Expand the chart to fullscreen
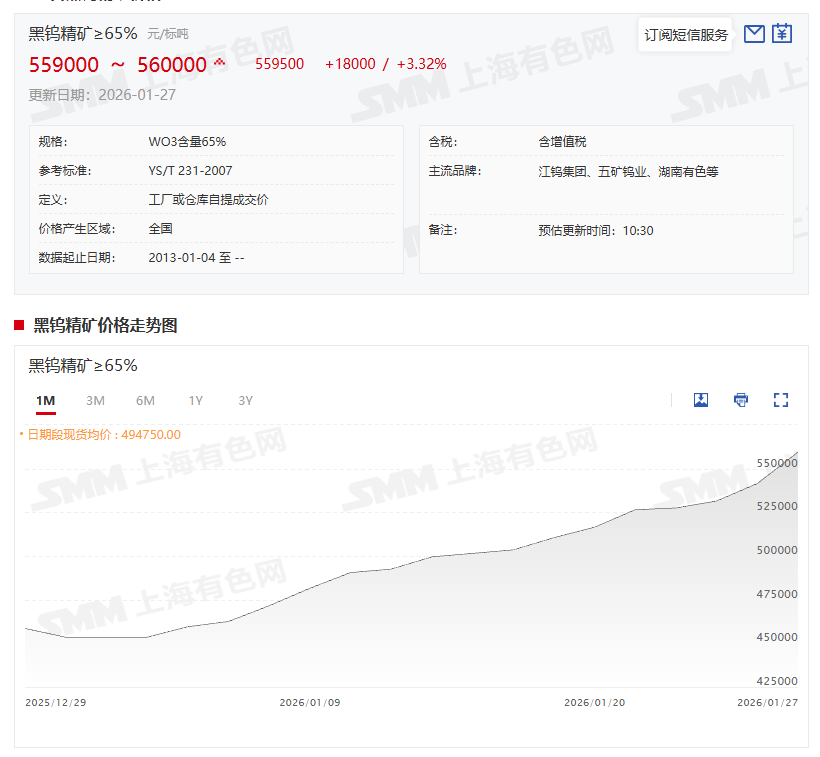This screenshot has width=820, height=757. 781,400
